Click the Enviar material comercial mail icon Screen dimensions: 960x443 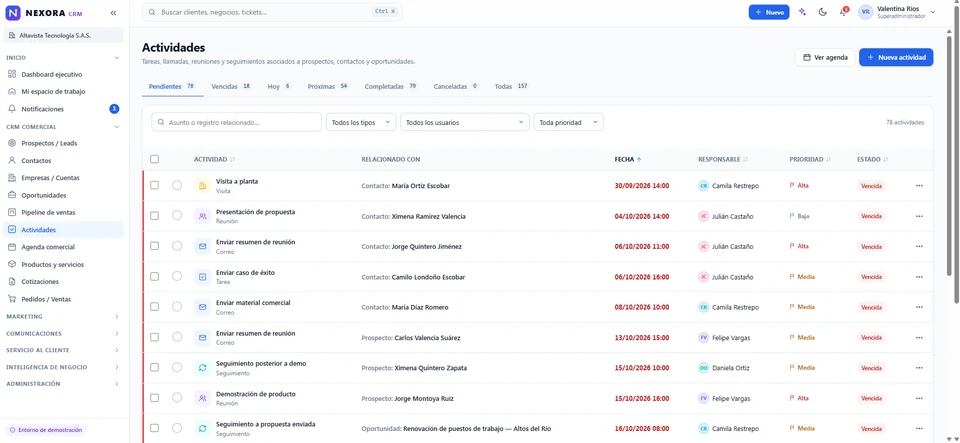click(x=203, y=307)
